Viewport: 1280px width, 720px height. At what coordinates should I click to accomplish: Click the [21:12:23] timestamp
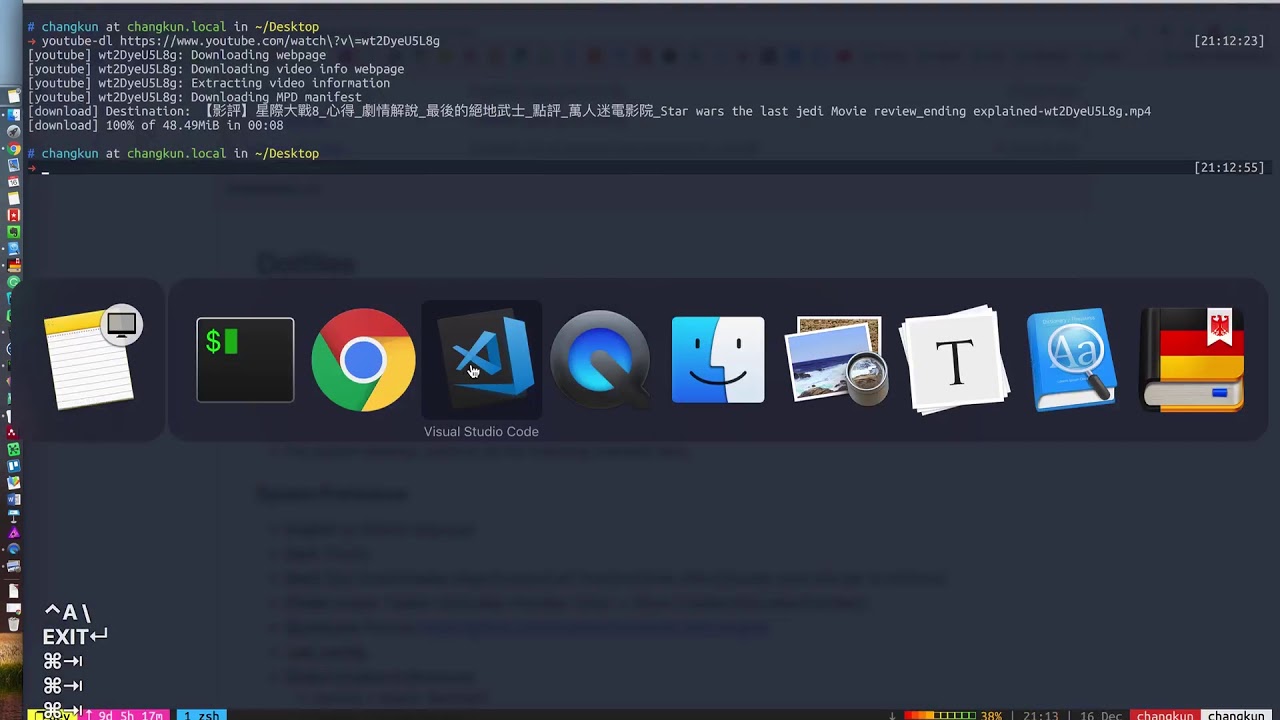coord(1229,41)
